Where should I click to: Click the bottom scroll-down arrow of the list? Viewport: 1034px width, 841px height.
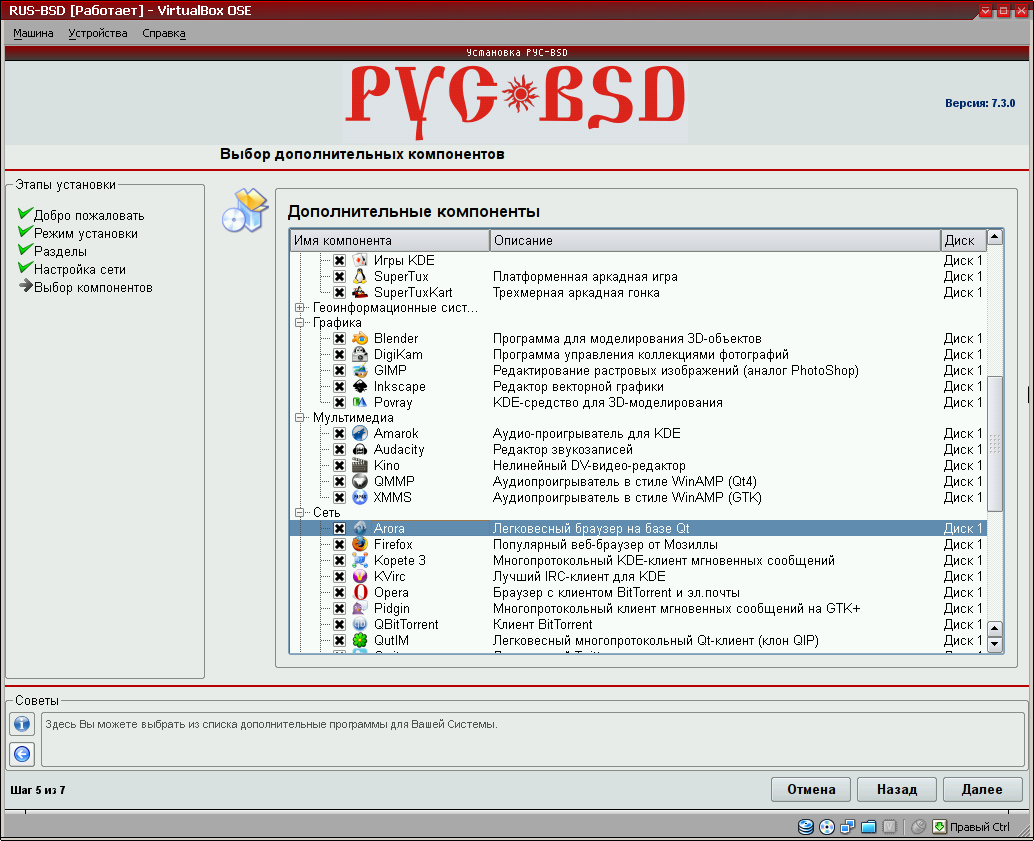pos(995,644)
